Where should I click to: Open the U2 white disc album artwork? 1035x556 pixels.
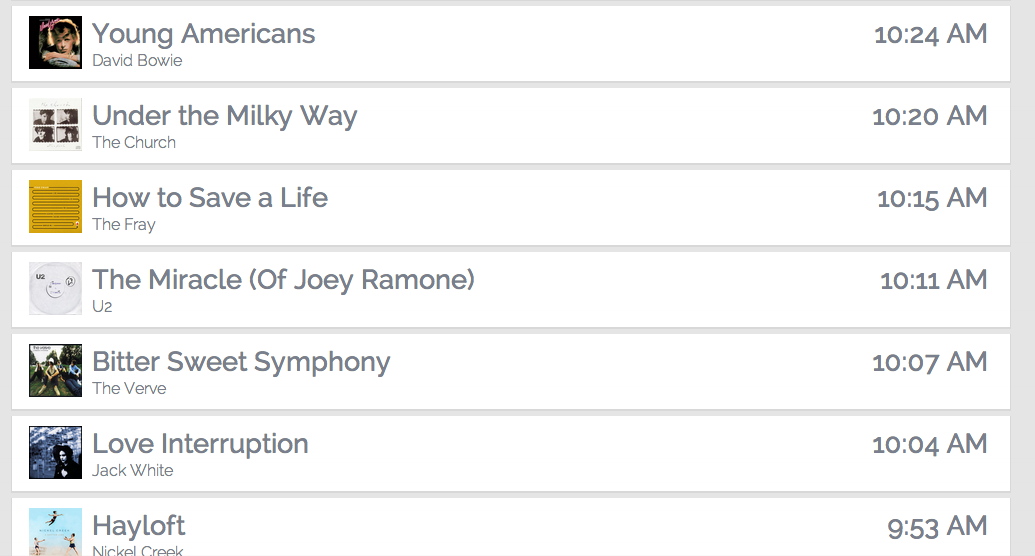click(x=55, y=289)
